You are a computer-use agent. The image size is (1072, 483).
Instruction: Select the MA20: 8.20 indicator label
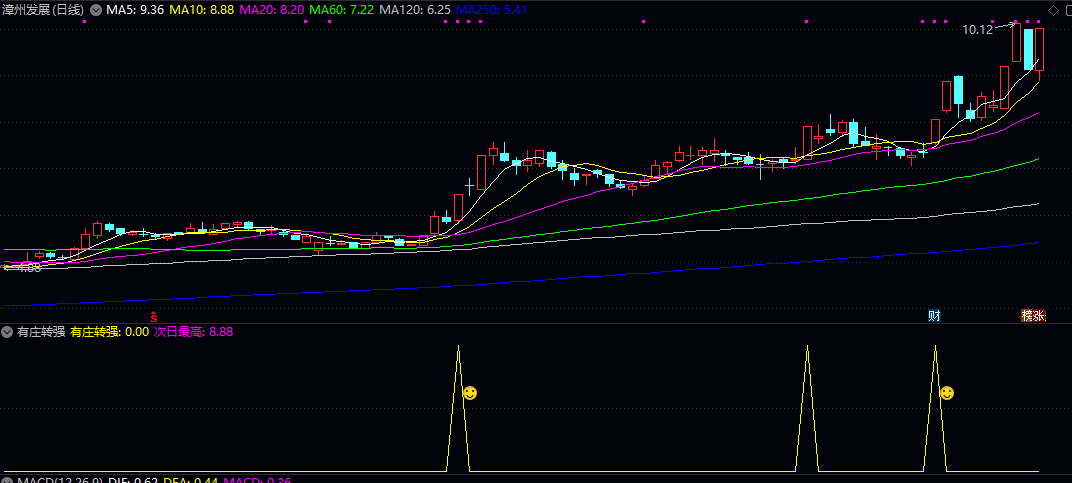272,10
